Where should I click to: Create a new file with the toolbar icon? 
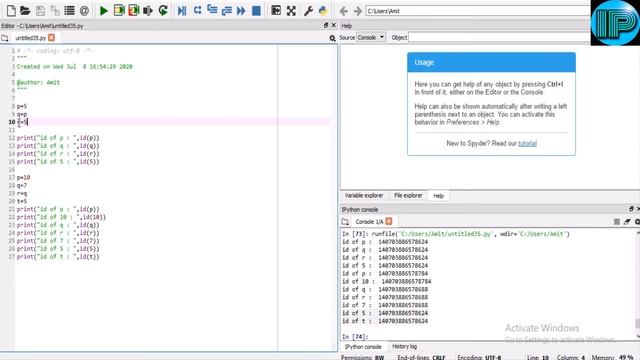pyautogui.click(x=11, y=11)
